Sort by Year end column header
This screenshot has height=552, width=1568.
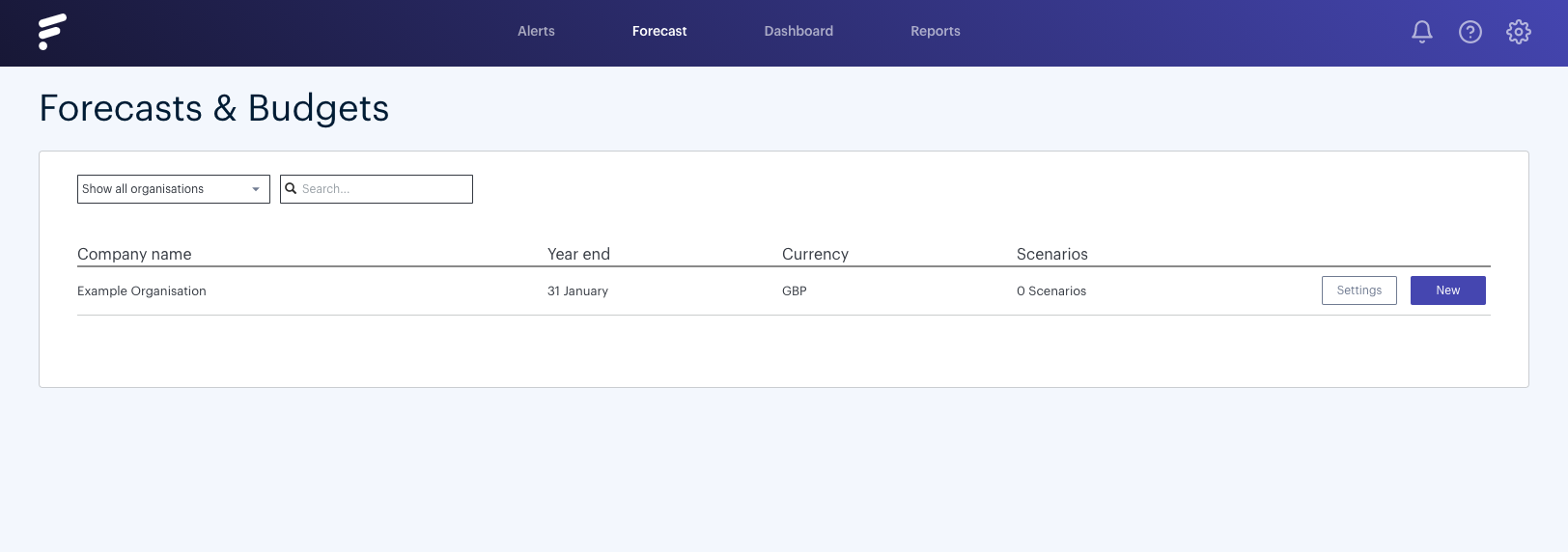(x=578, y=254)
